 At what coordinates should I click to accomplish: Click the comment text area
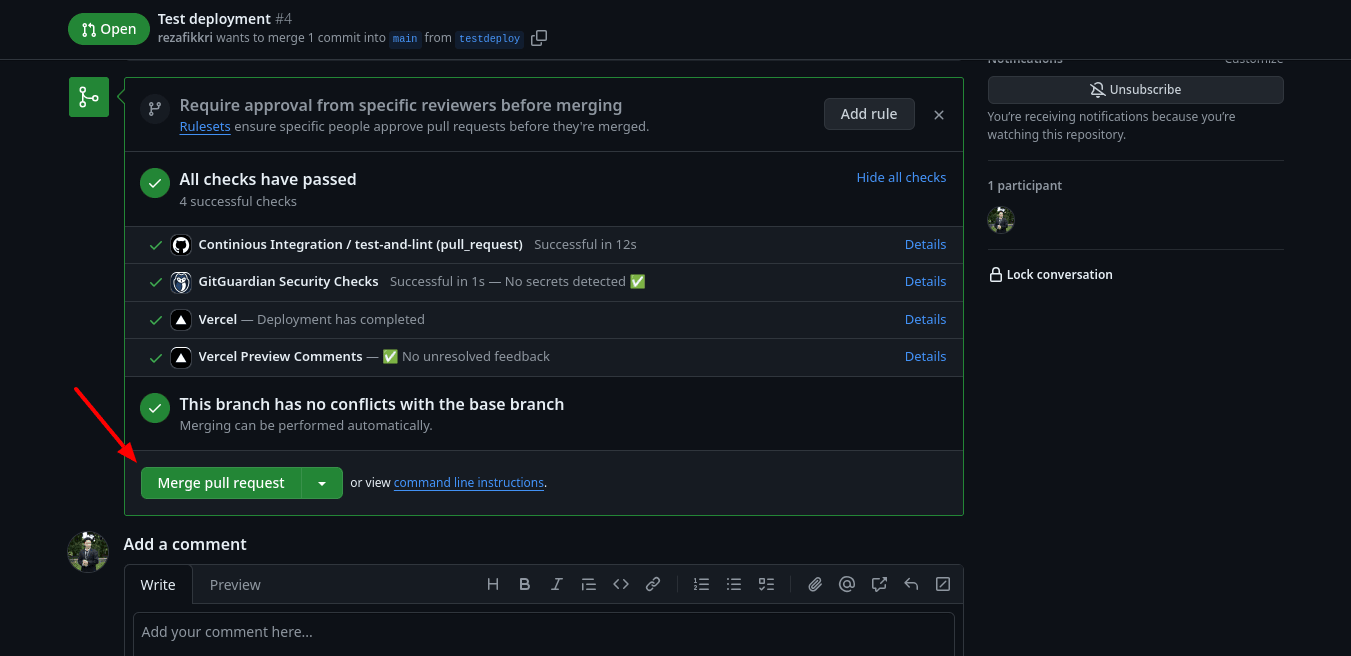[543, 634]
